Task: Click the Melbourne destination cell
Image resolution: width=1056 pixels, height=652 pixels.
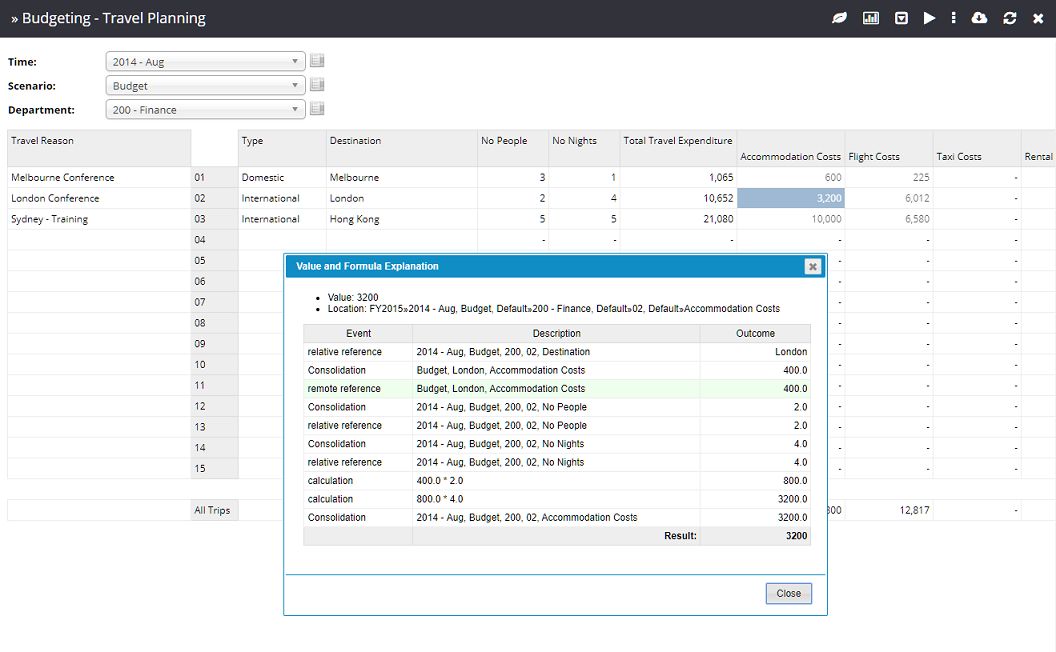Action: 401,177
